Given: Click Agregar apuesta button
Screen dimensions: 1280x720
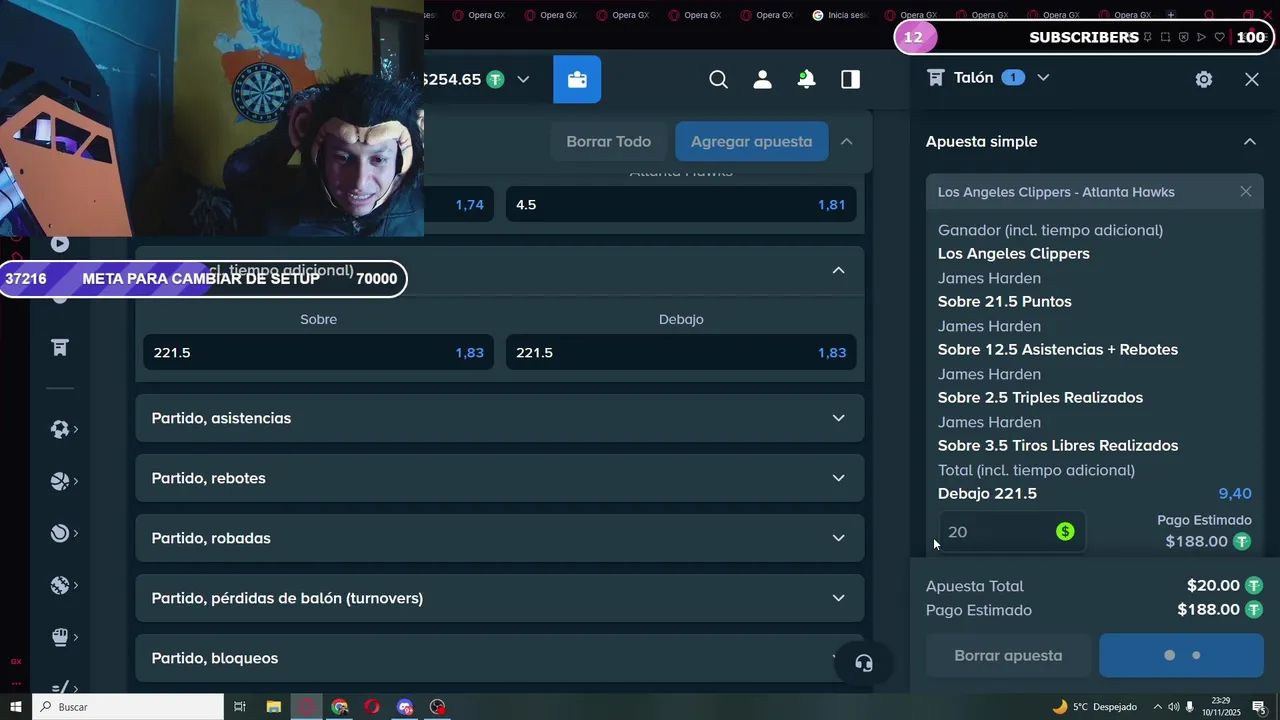Looking at the screenshot, I should [x=751, y=141].
